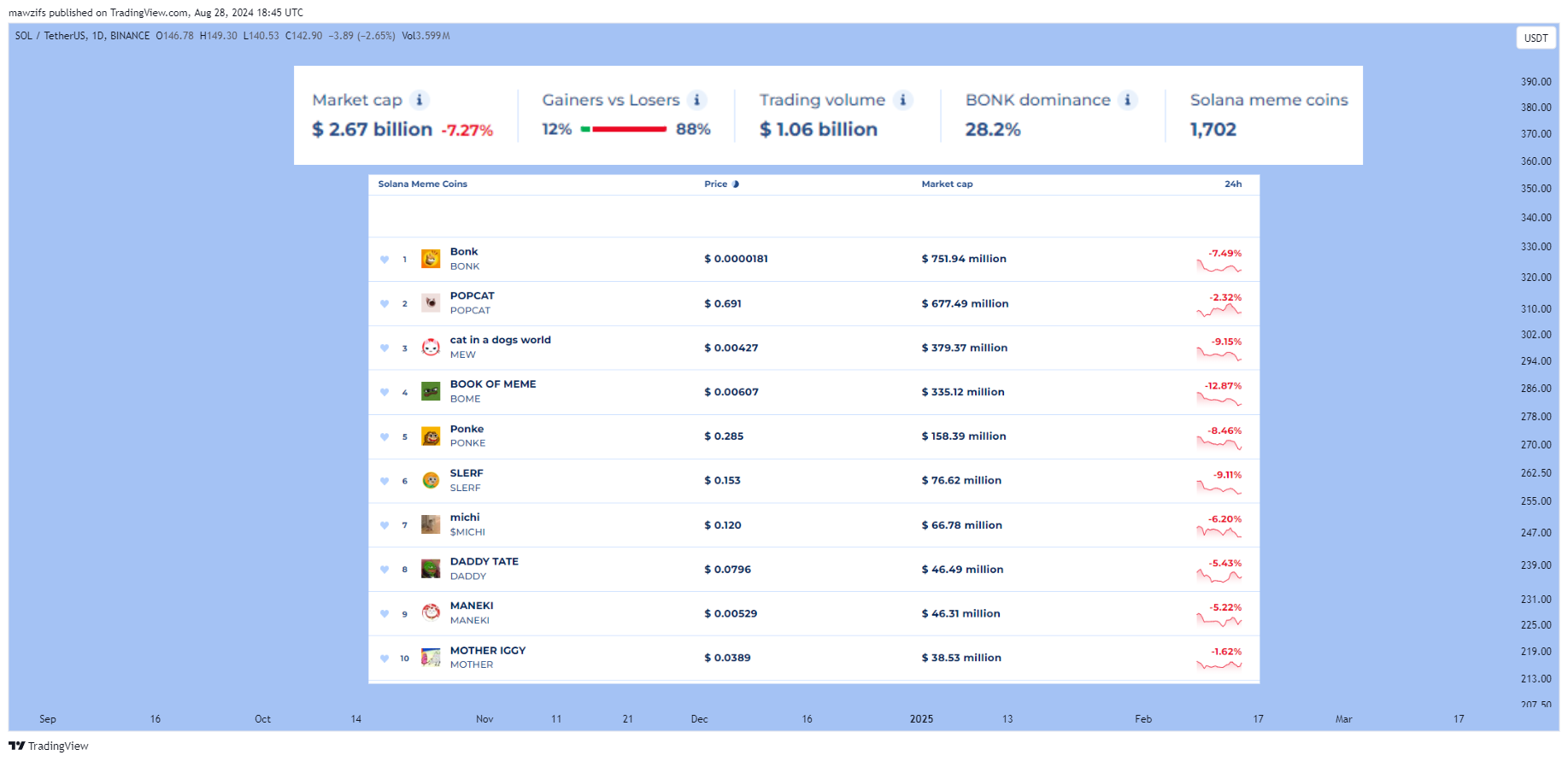Favorite MOTHER IGGY with the heart icon
Image resolution: width=1568 pixels, height=761 pixels.
[x=385, y=659]
